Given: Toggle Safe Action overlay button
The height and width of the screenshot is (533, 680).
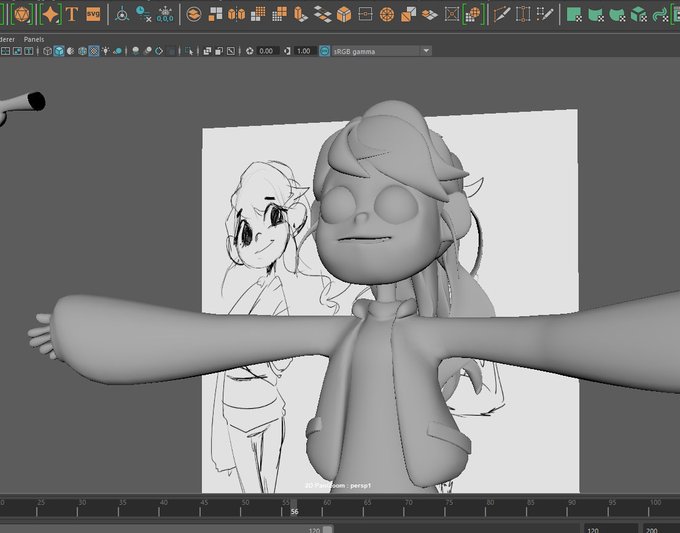Looking at the screenshot, I should point(17,51).
